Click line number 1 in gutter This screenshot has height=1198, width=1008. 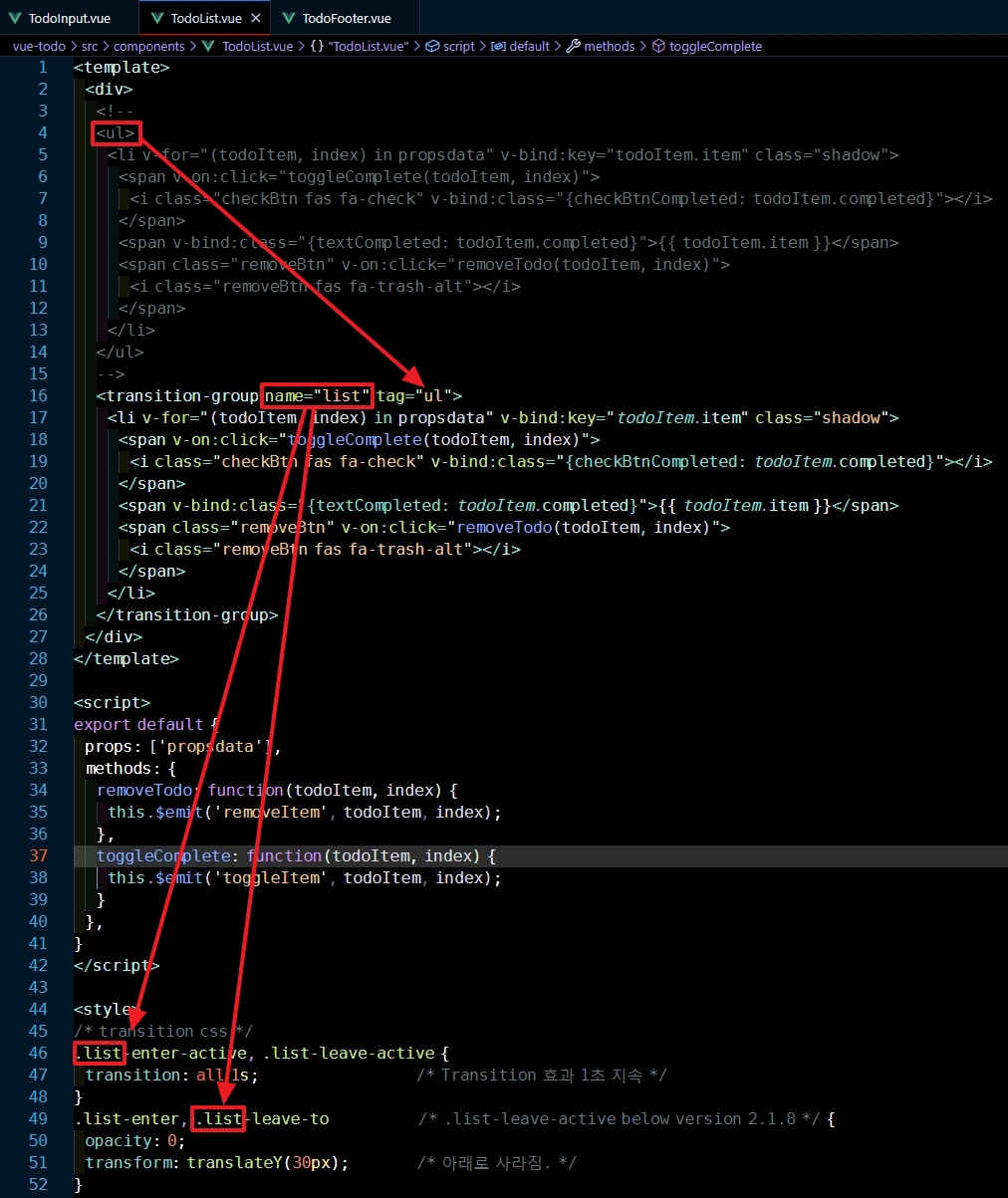43,67
